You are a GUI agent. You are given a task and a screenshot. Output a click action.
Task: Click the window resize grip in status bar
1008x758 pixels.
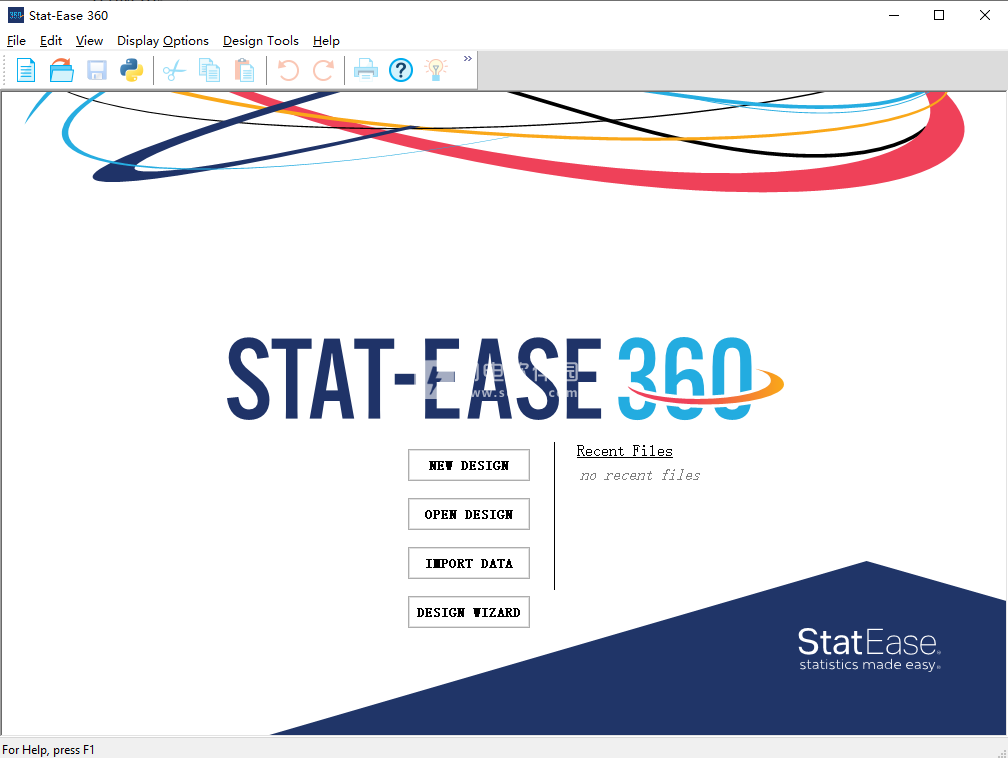(1002, 752)
